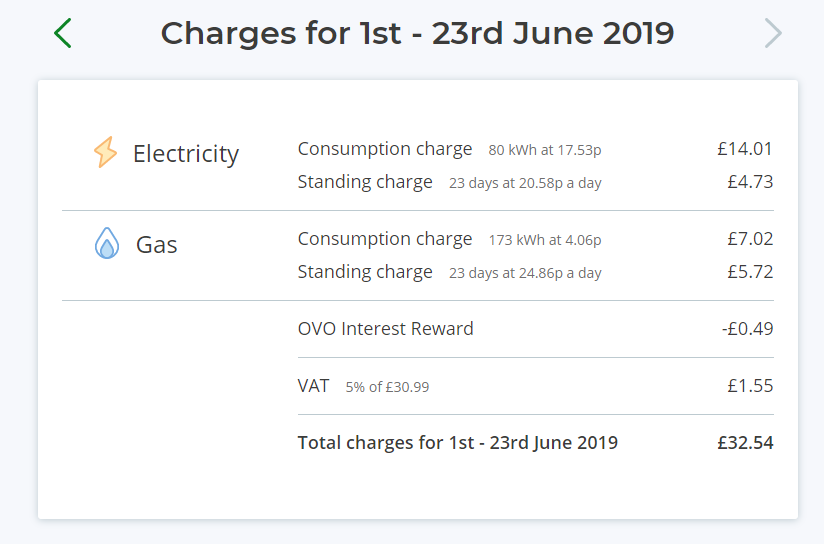Click electricity Standing charge row label
The image size is (824, 544).
coord(365,182)
